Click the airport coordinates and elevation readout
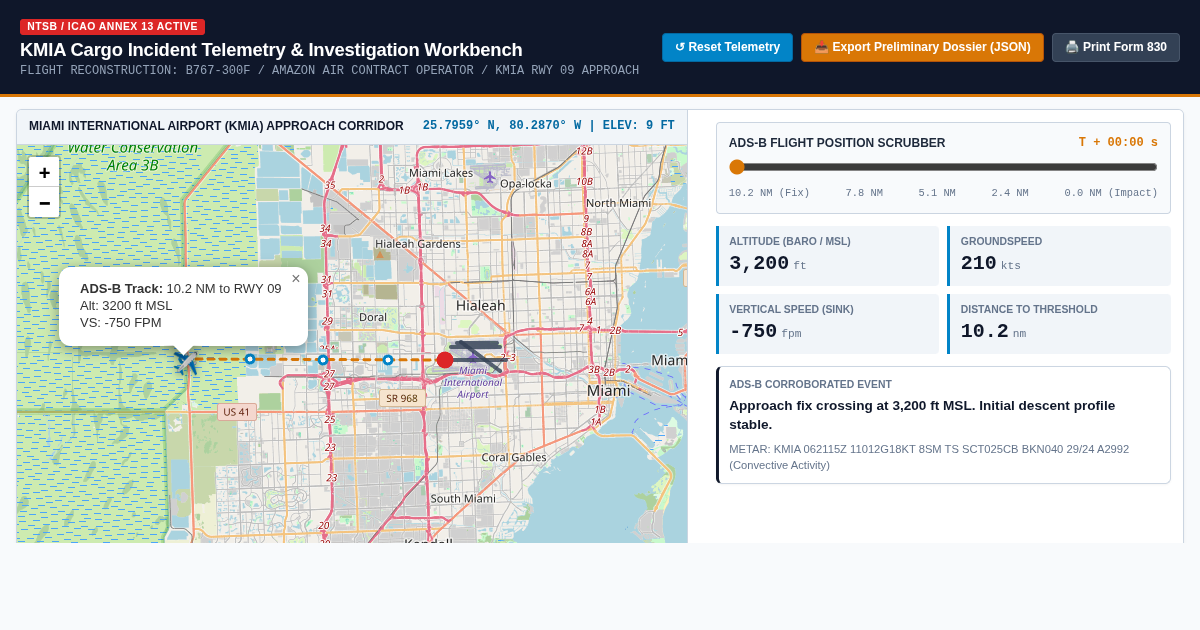The height and width of the screenshot is (630, 1200). point(549,126)
